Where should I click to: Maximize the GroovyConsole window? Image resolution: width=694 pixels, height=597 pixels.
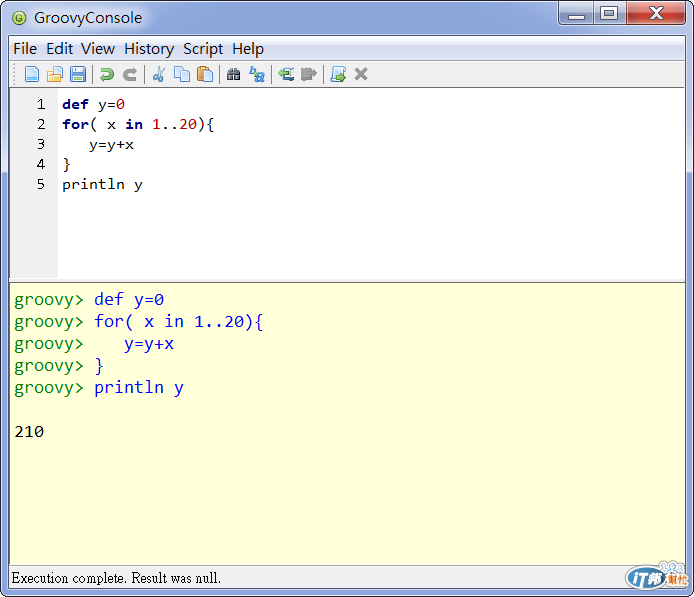[x=609, y=14]
